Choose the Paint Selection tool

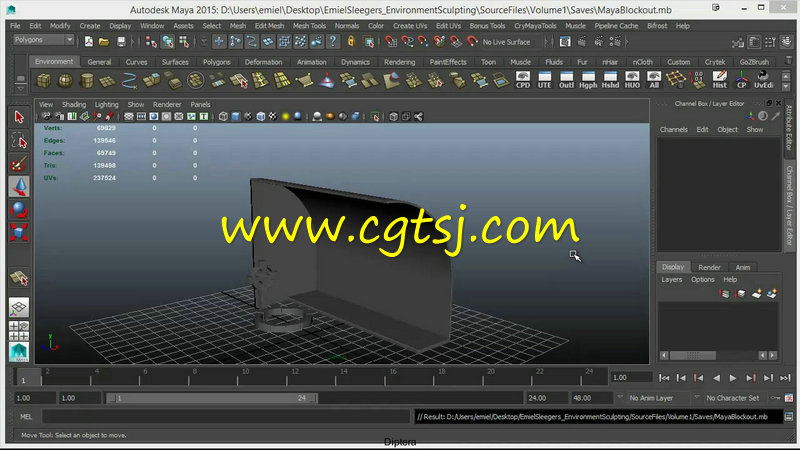19,164
